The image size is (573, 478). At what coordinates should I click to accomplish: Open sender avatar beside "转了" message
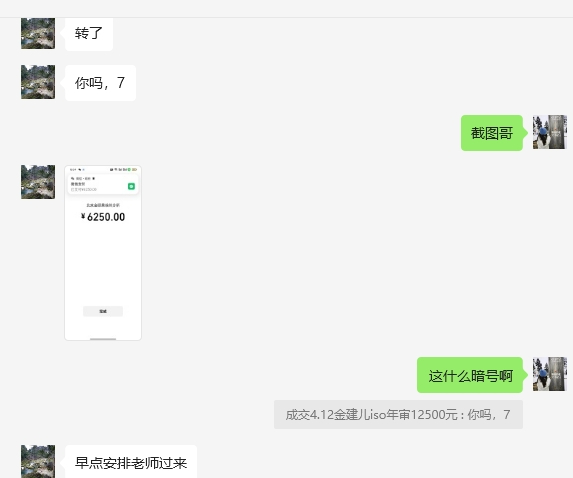[38, 33]
